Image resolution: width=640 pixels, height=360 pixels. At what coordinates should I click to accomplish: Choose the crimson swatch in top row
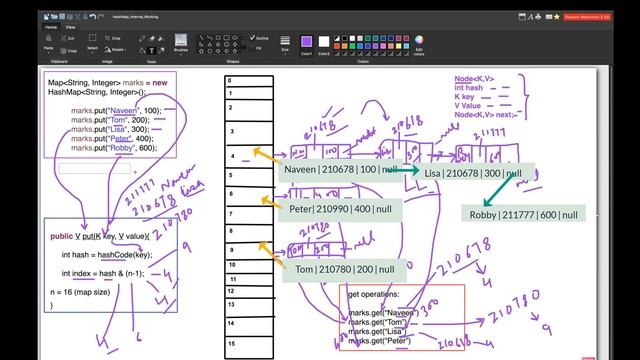coord(406,38)
